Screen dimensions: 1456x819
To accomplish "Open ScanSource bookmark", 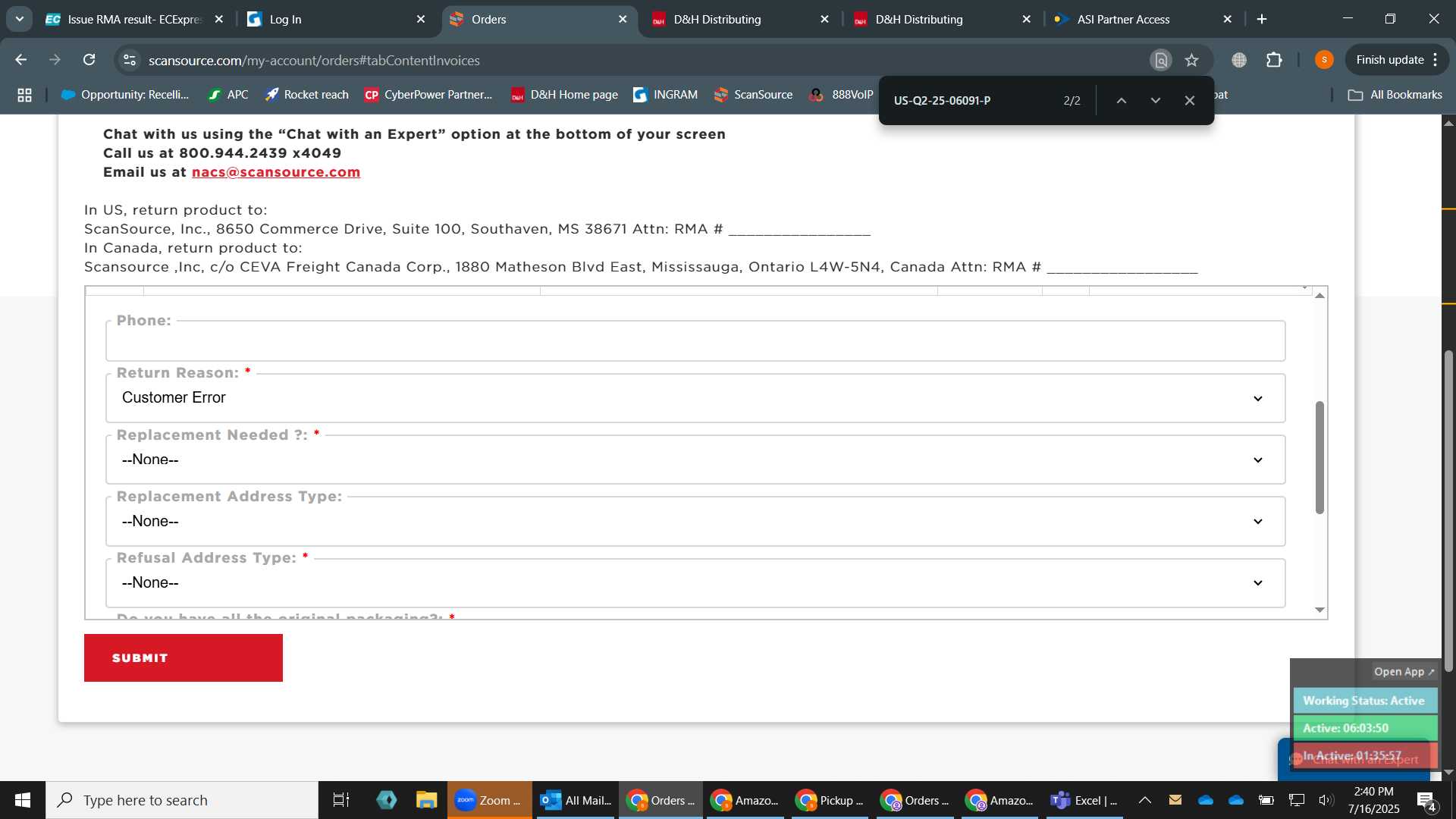I will pos(754,95).
